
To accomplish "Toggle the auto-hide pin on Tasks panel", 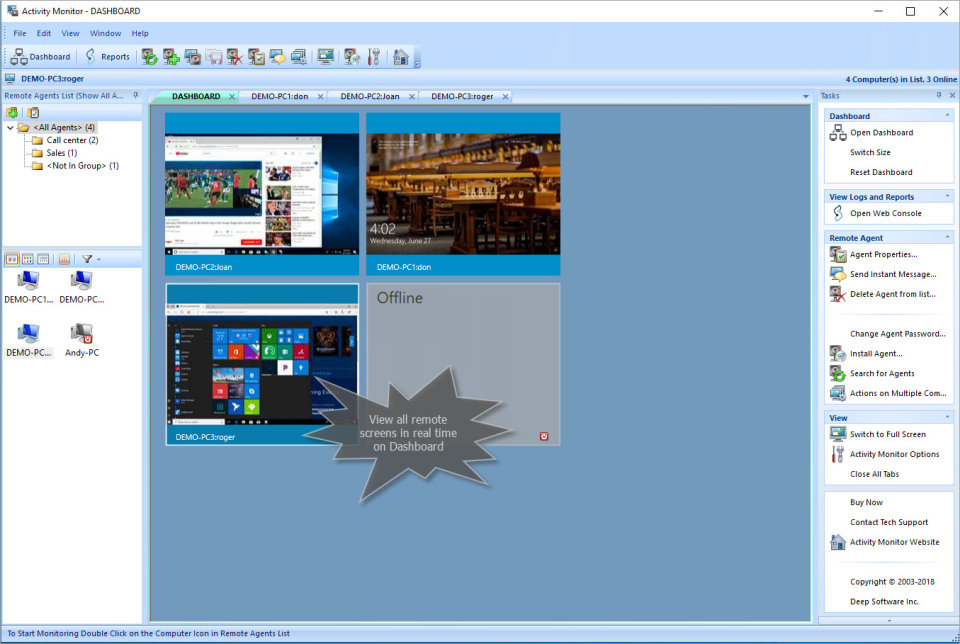I will point(937,95).
